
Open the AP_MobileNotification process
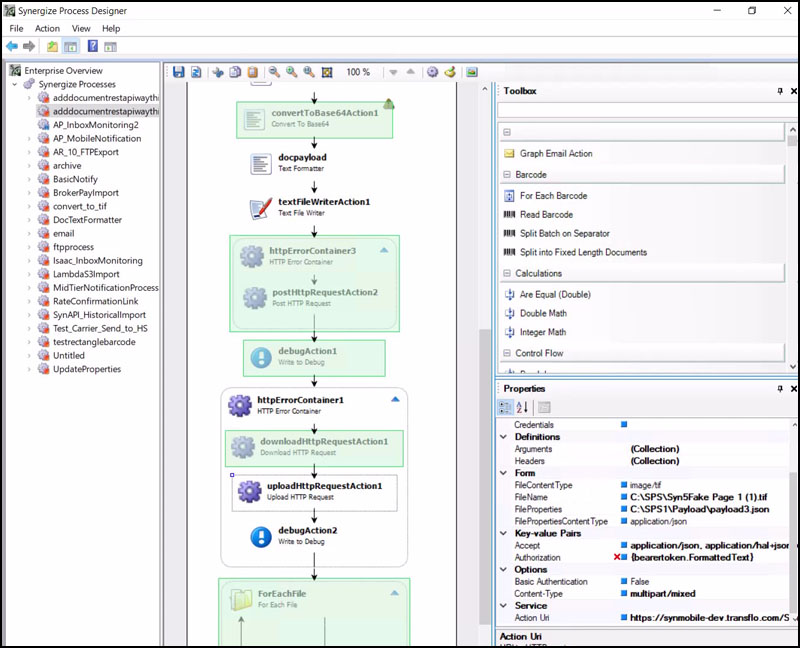point(96,139)
